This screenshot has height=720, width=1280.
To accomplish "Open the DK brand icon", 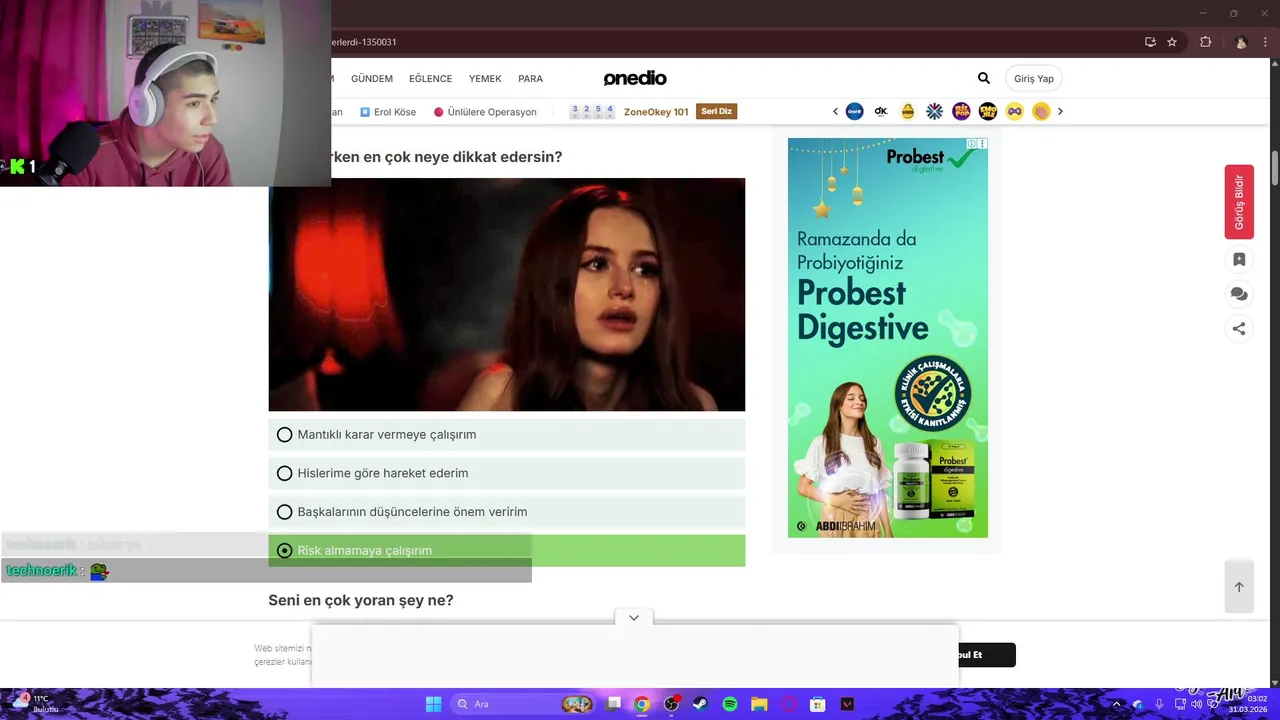I will 881,111.
